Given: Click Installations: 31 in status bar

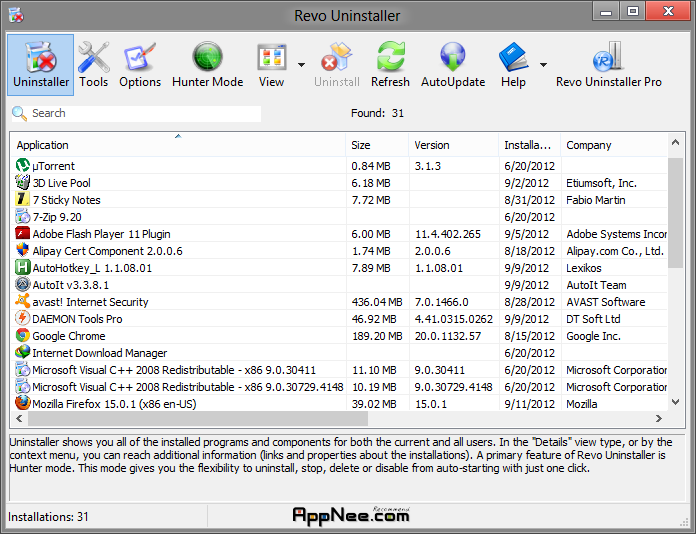Looking at the screenshot, I should (x=48, y=517).
